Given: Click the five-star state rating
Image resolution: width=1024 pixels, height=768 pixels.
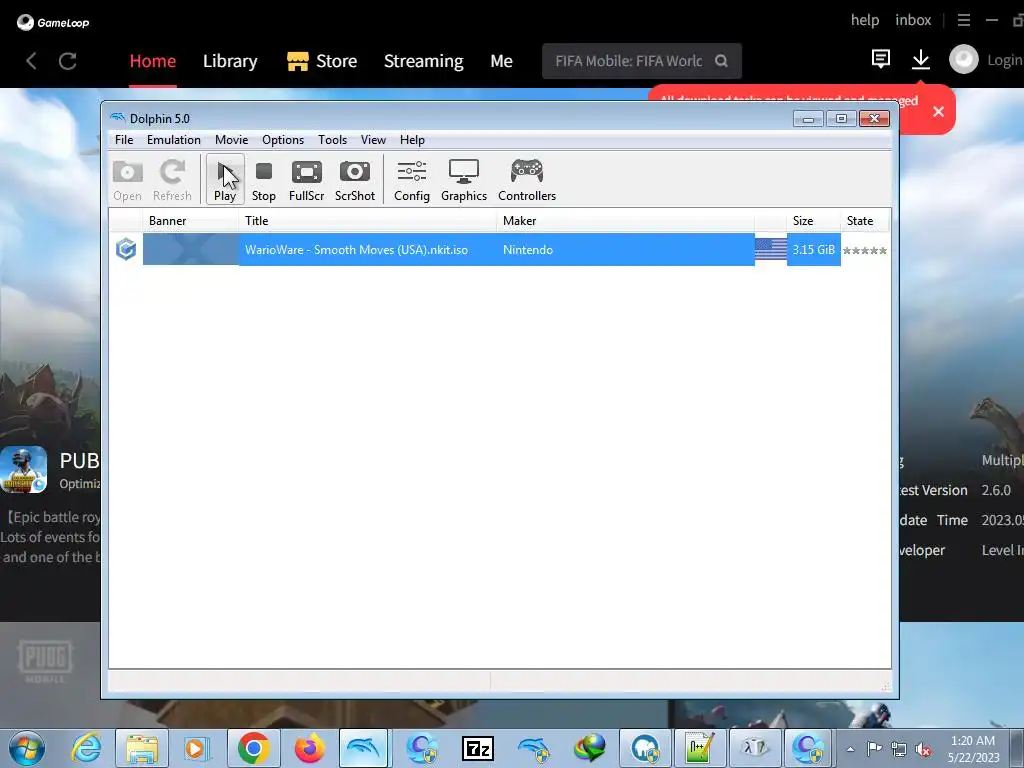Looking at the screenshot, I should [x=865, y=250].
